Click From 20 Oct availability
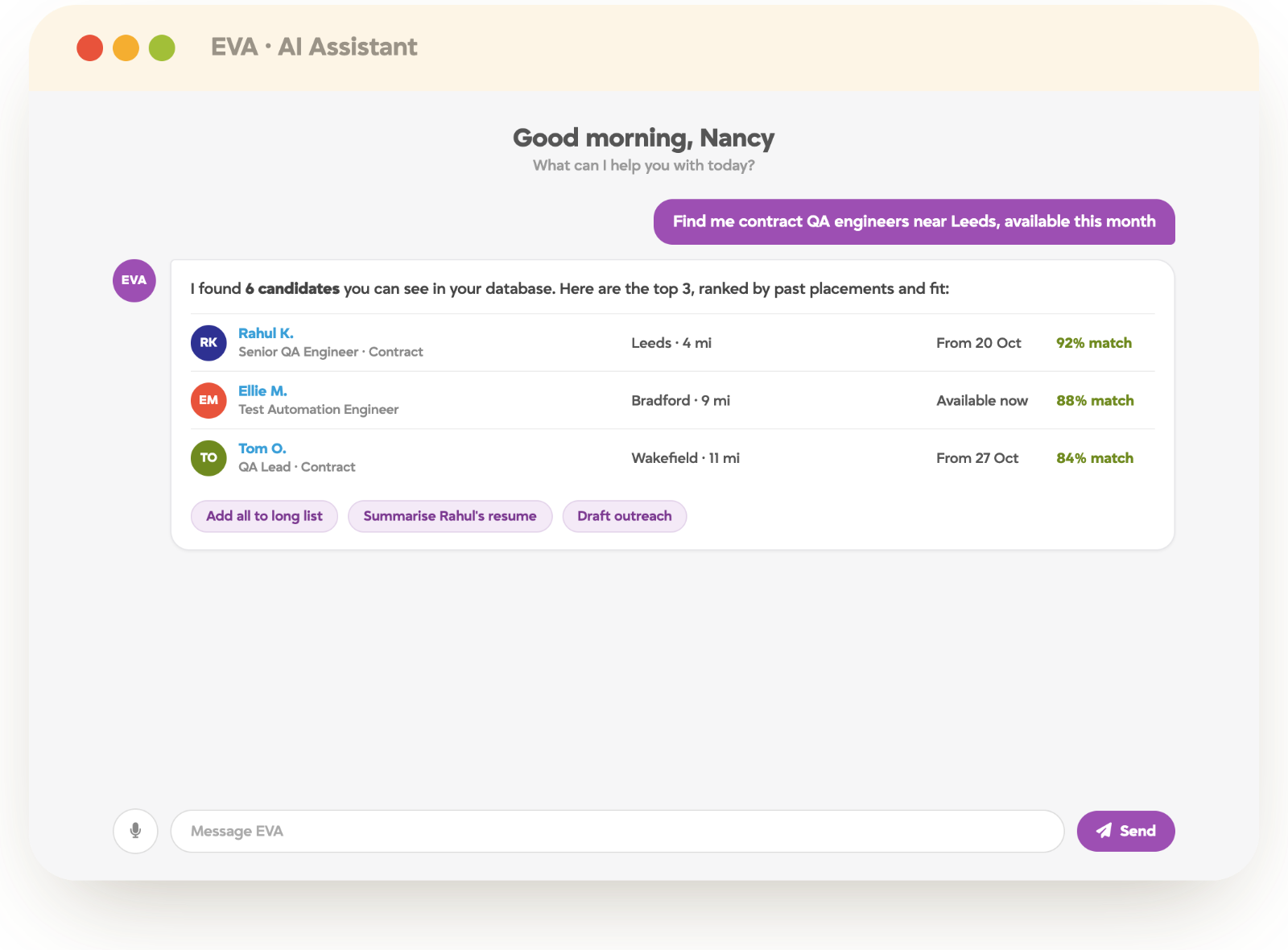 click(x=979, y=343)
